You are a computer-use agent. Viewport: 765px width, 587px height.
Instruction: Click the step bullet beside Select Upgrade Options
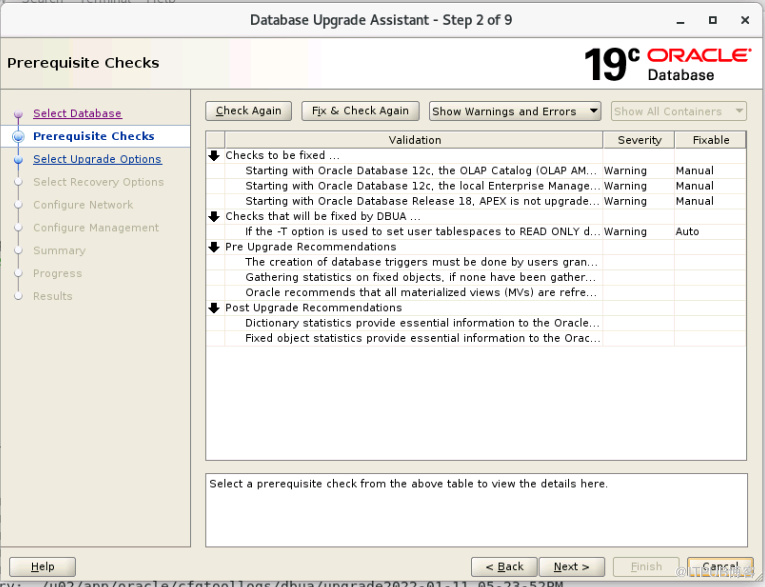(x=19, y=160)
